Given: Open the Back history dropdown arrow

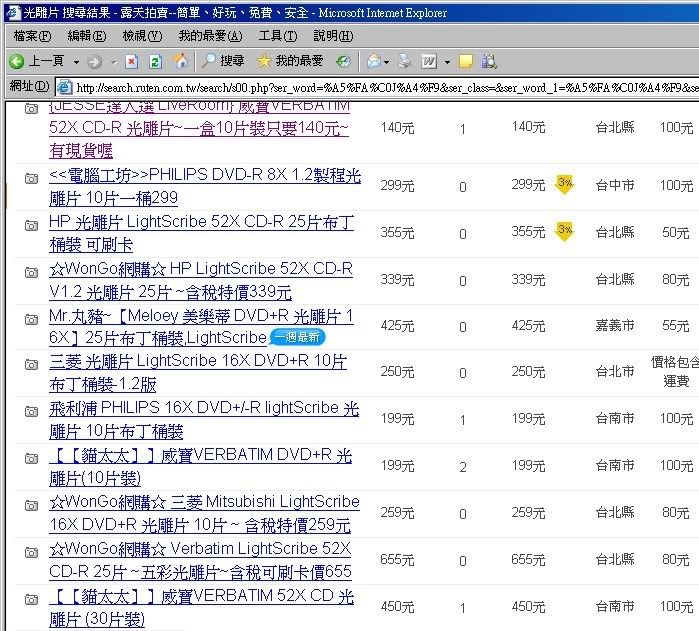Looking at the screenshot, I should coord(76,62).
